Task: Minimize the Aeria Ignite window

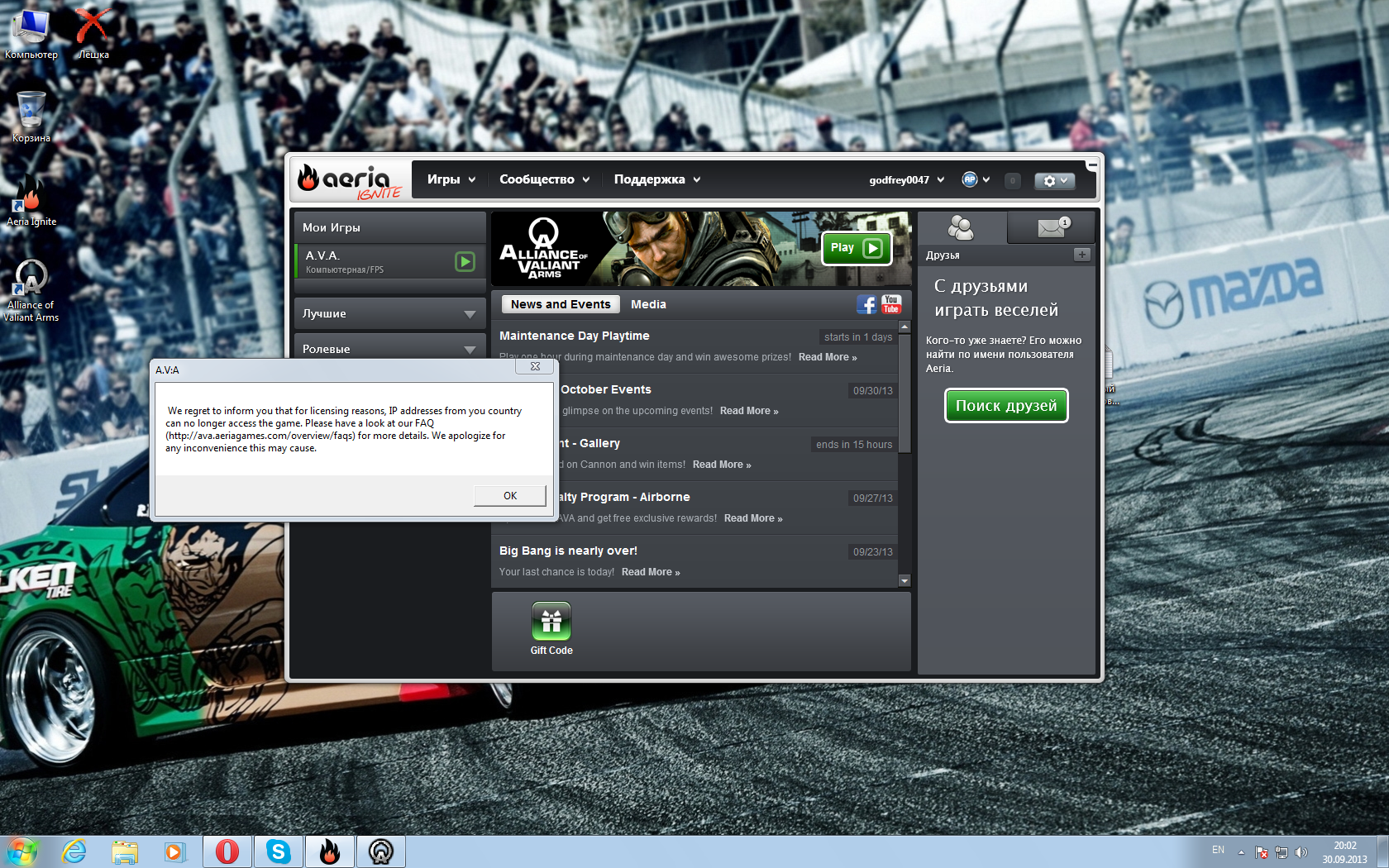Action: (x=1092, y=165)
